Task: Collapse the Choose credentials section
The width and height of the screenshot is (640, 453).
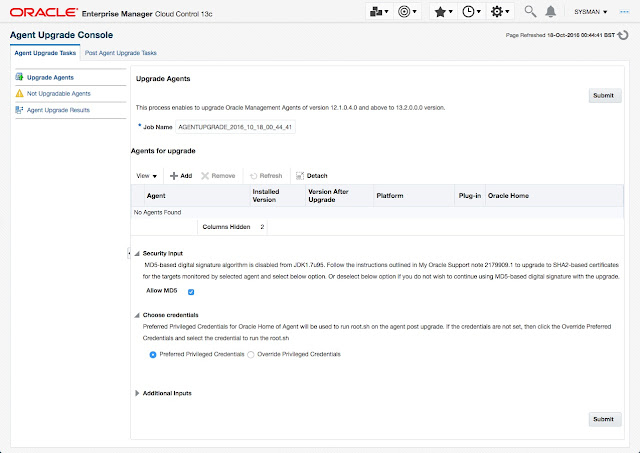Action: click(137, 315)
